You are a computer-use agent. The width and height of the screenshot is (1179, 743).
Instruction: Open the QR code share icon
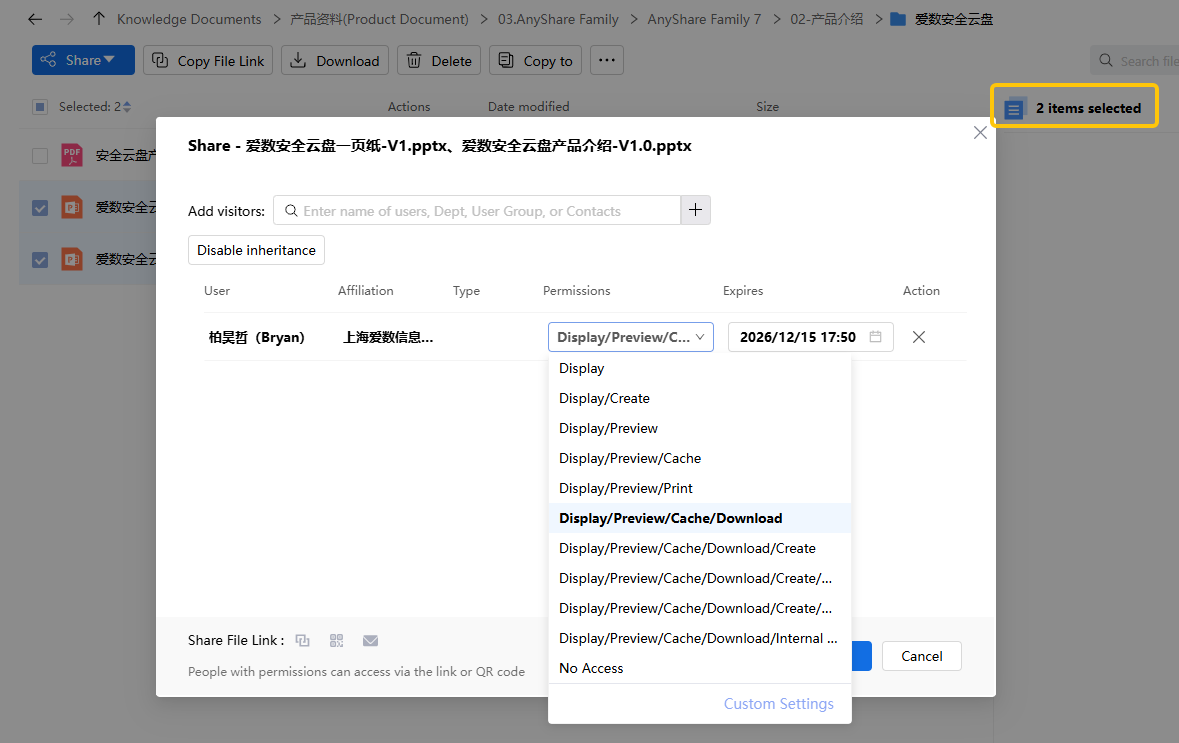pos(336,640)
